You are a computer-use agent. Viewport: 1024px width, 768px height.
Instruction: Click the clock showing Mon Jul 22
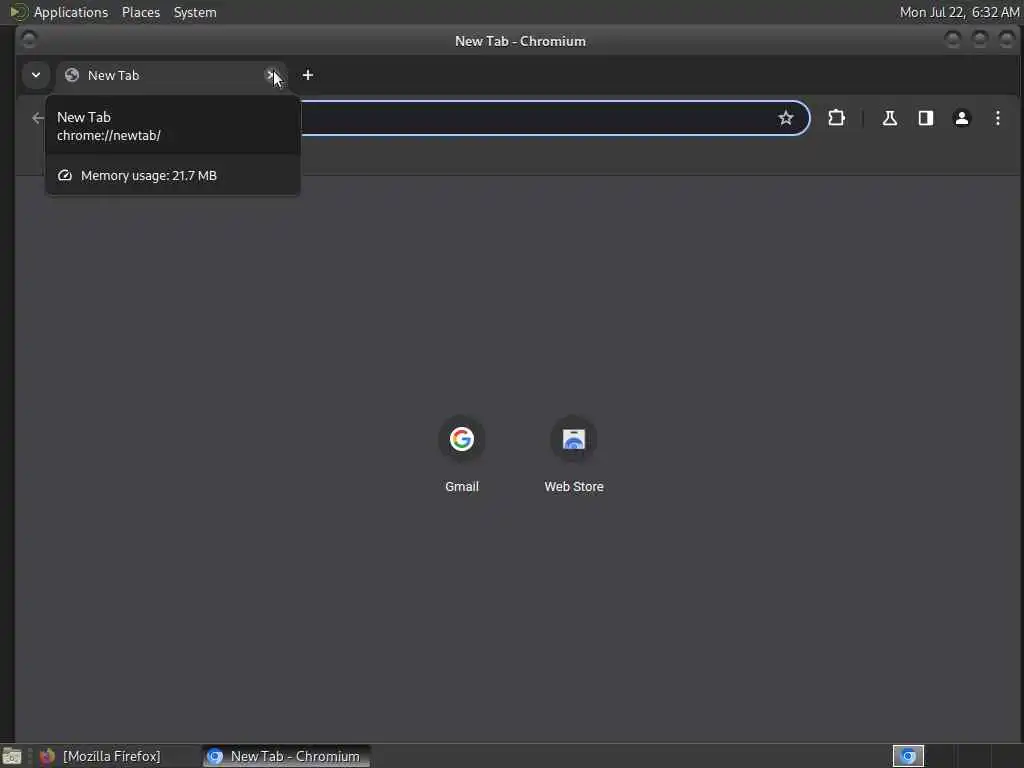[x=959, y=12]
